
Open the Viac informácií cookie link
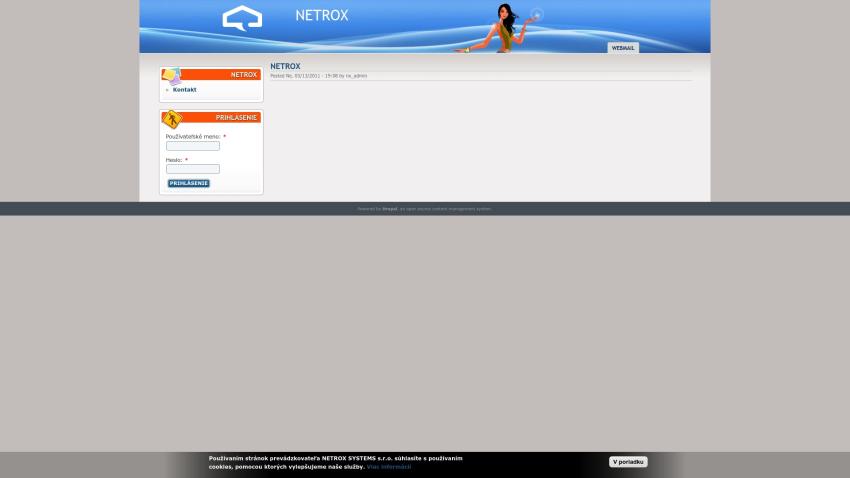click(x=389, y=467)
